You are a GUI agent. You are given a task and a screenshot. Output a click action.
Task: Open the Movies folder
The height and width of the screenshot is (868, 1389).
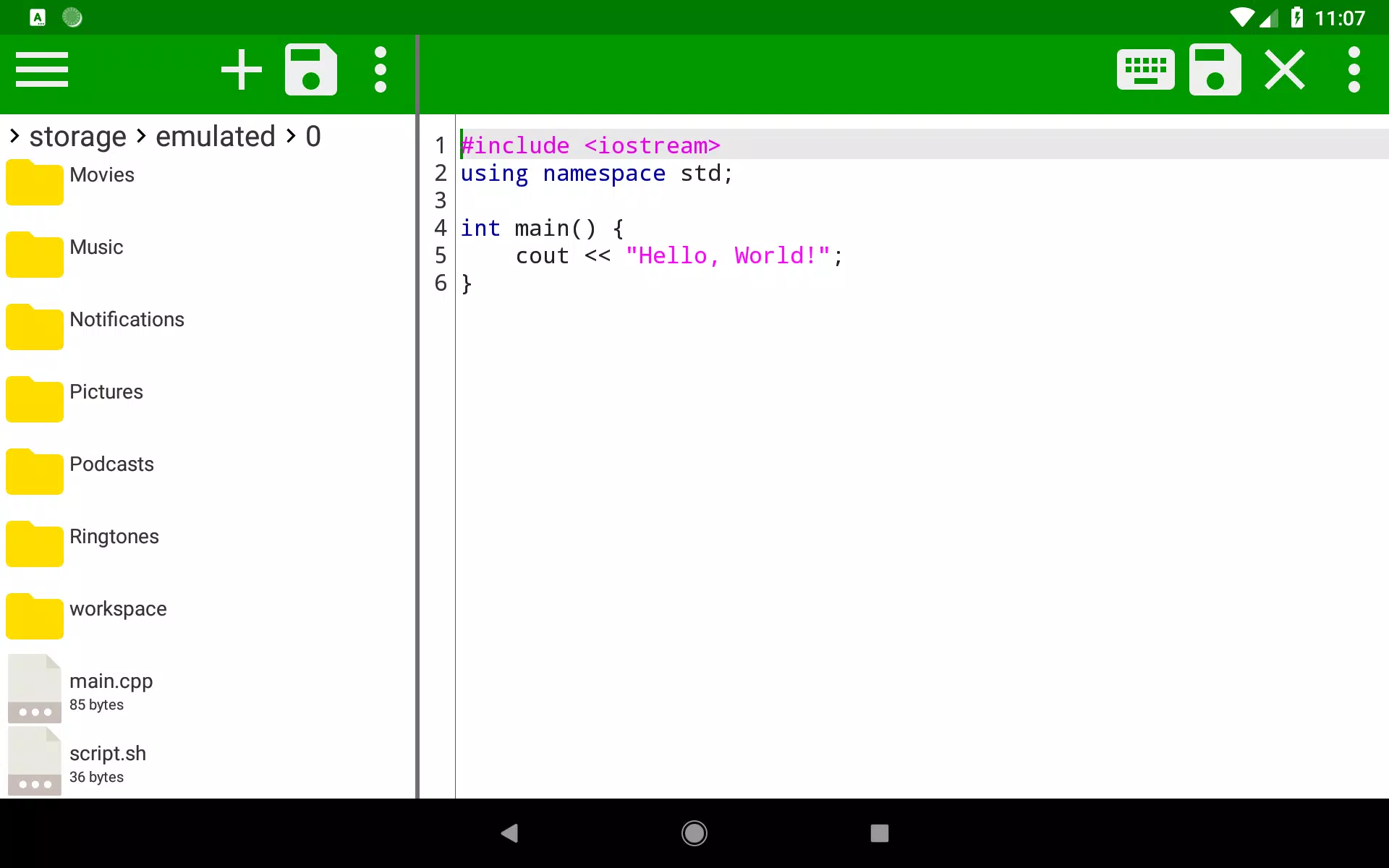point(208,181)
